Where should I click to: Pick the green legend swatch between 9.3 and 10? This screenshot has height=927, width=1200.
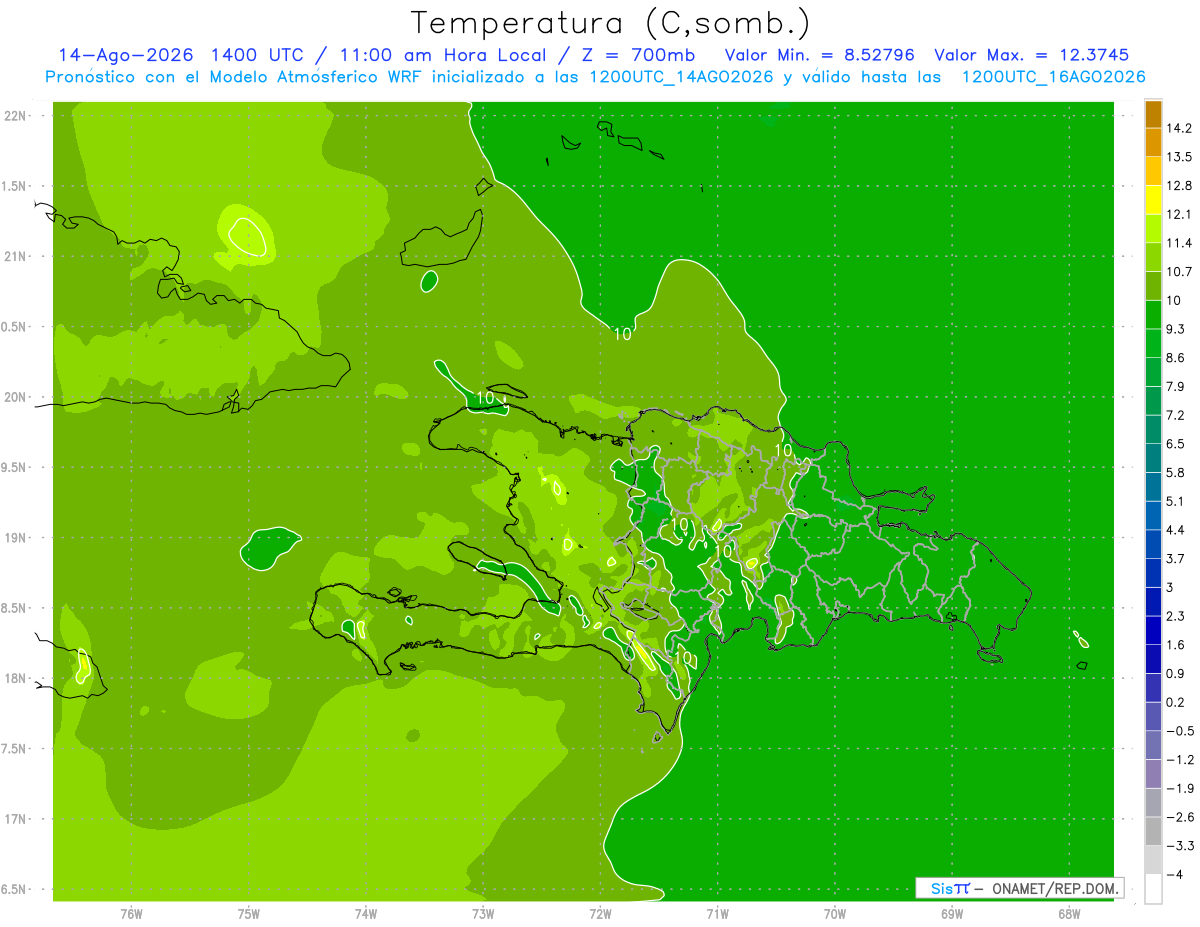(1153, 315)
